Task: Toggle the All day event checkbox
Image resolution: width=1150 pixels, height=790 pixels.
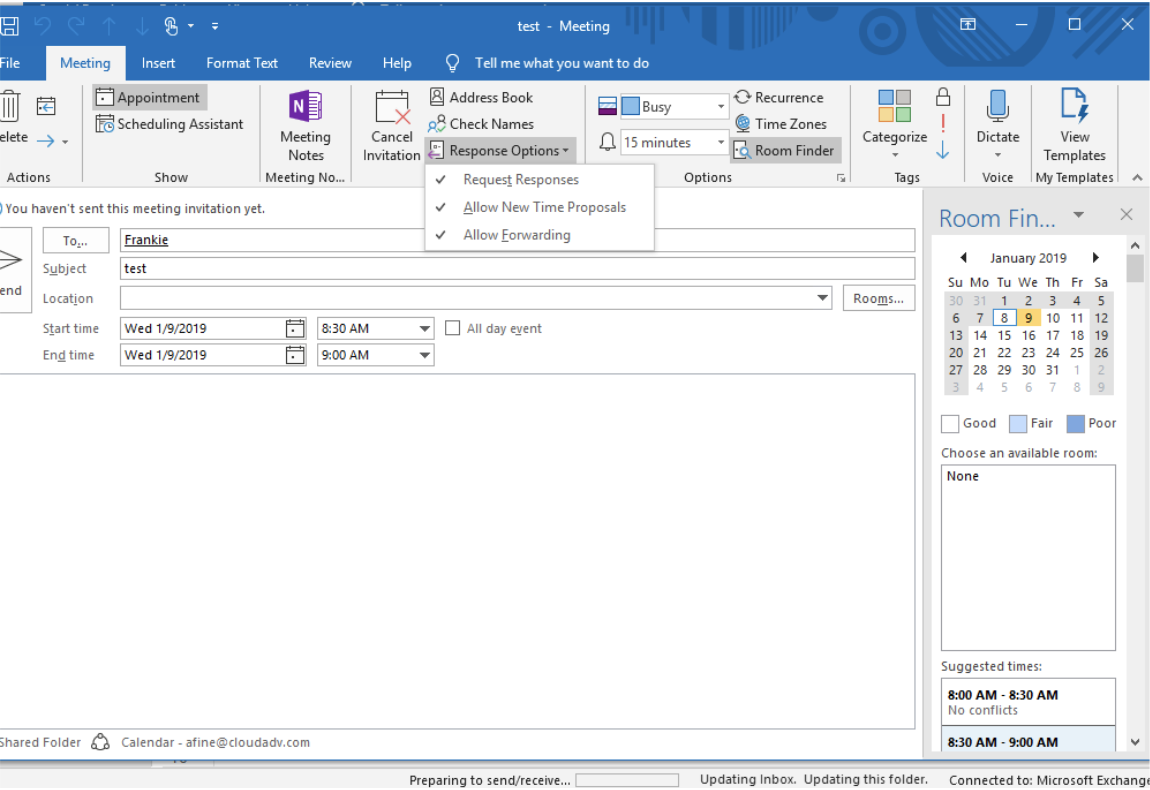Action: (x=453, y=328)
